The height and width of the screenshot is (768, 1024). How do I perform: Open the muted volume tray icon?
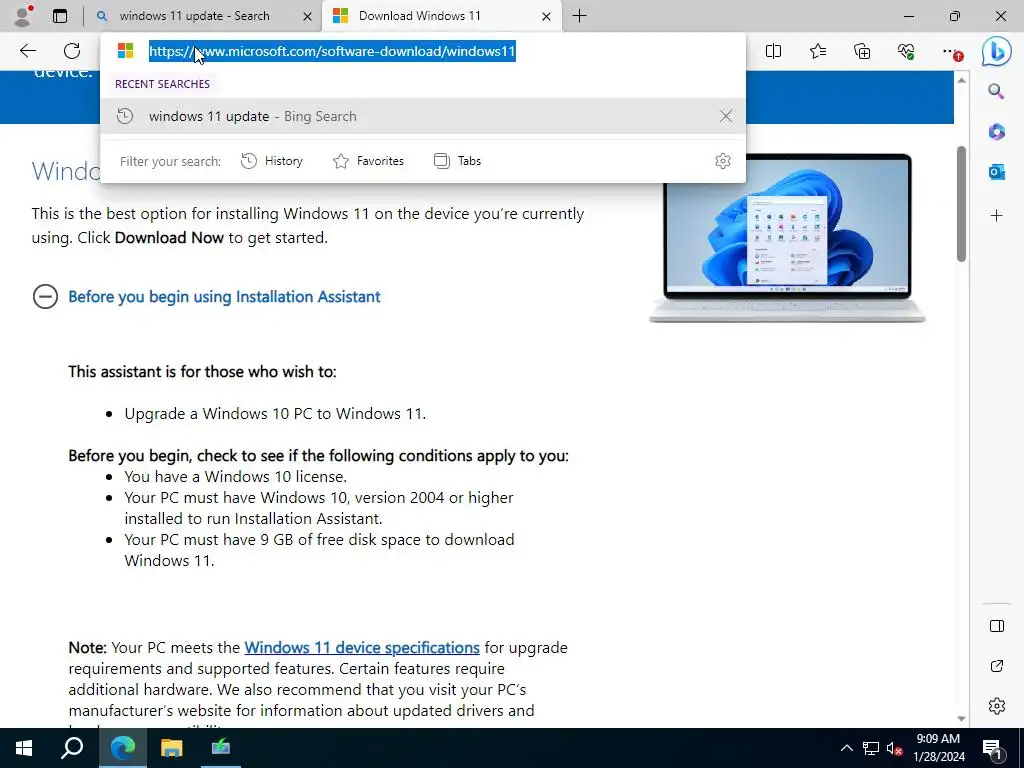(x=895, y=748)
